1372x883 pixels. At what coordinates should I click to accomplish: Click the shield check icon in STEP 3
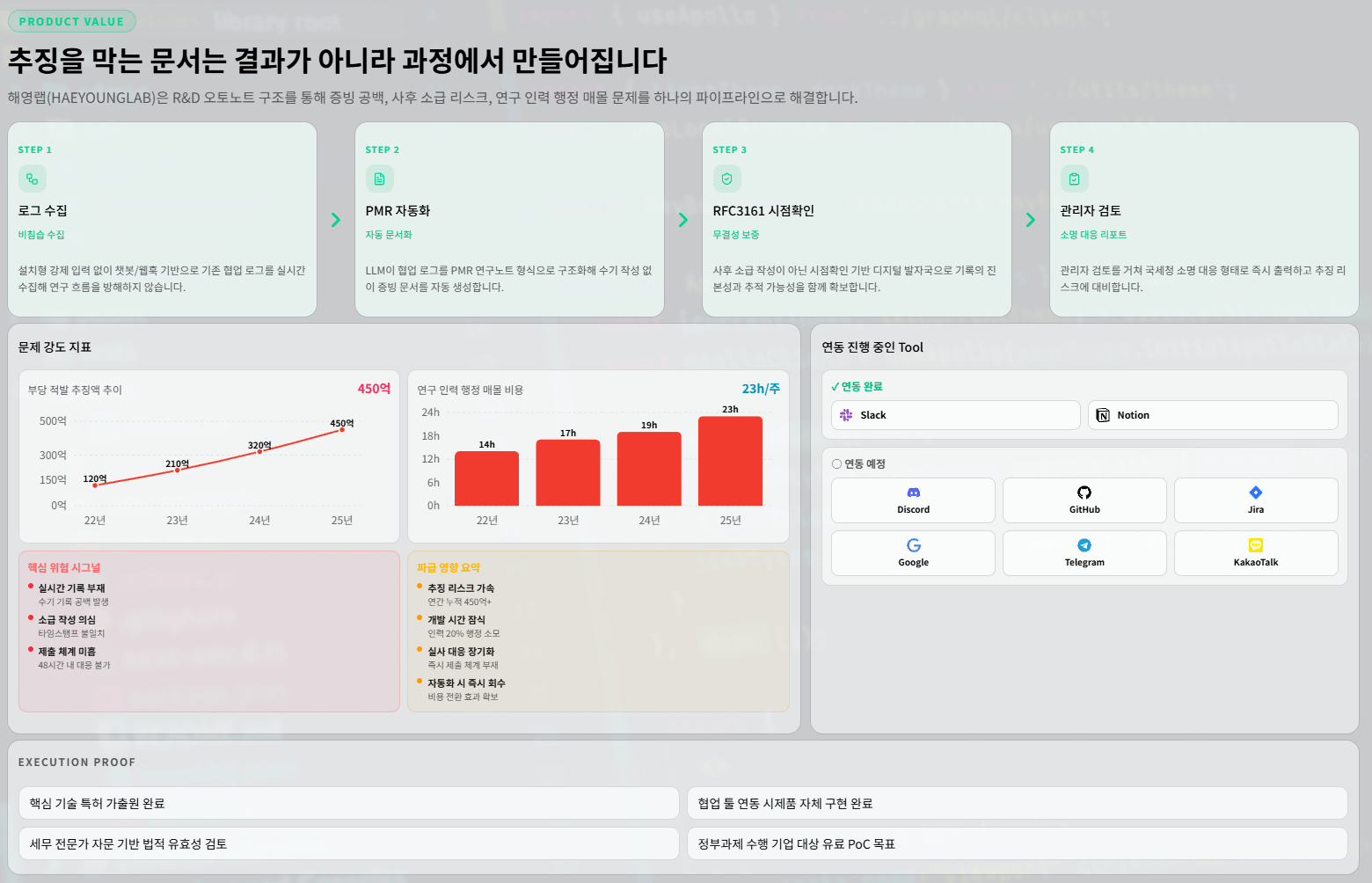(727, 179)
